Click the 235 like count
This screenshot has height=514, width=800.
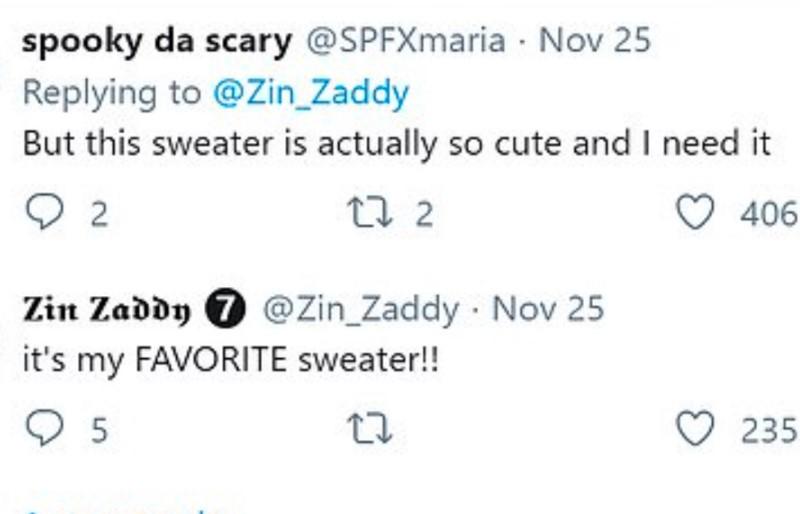tap(768, 429)
